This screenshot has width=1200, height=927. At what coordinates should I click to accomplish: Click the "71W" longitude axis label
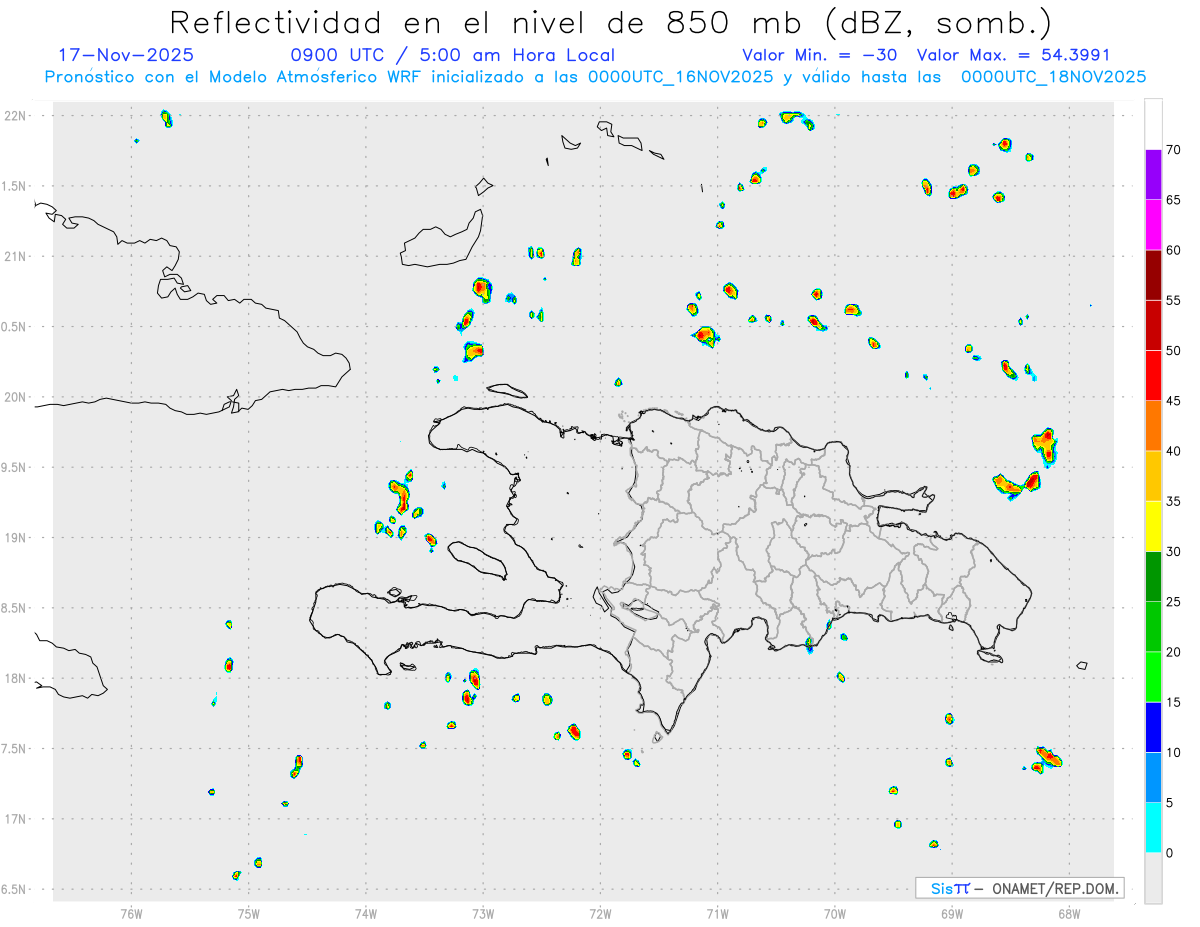pyautogui.click(x=717, y=913)
